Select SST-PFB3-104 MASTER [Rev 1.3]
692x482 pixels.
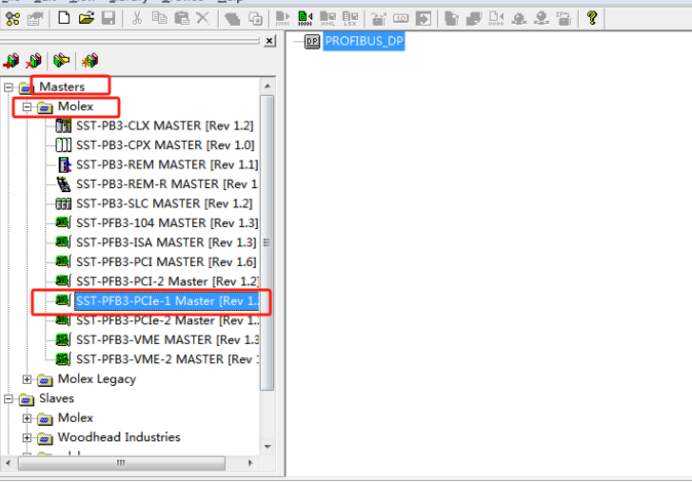click(x=167, y=223)
